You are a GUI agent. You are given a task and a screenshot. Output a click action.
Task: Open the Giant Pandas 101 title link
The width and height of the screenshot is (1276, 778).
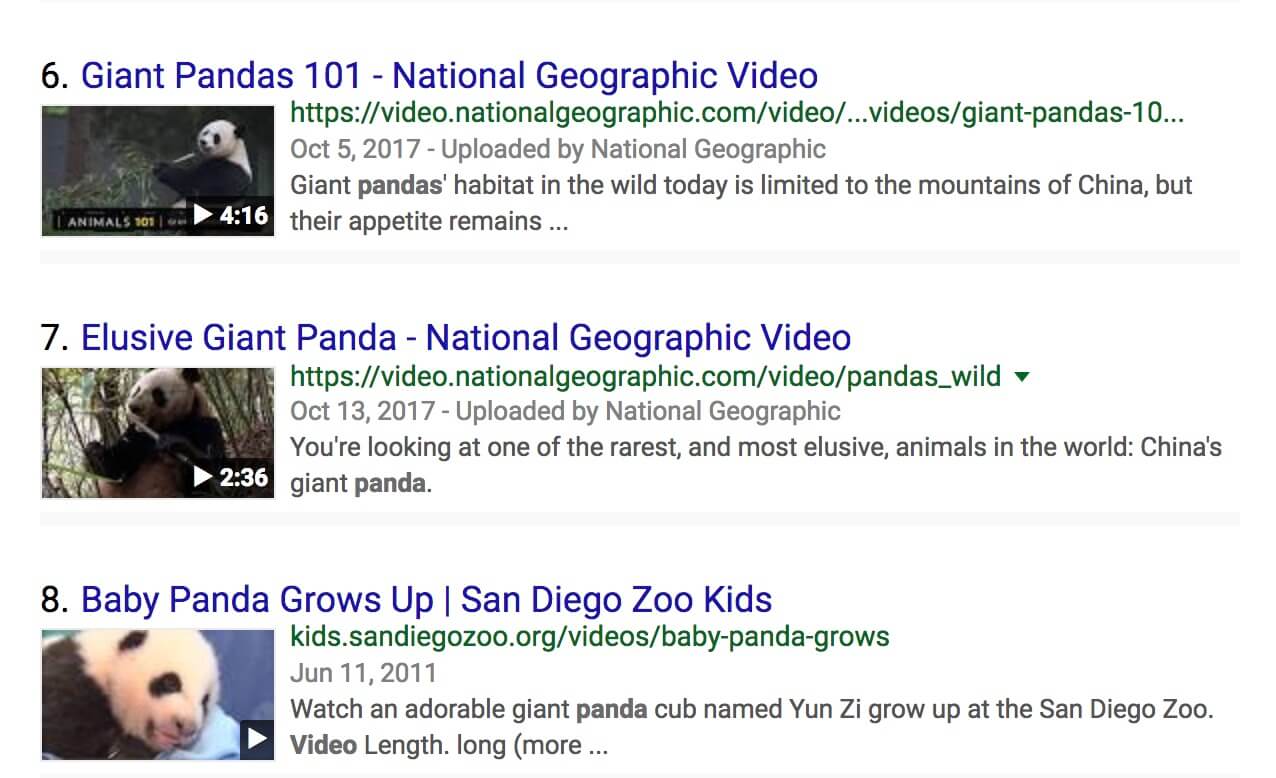pos(449,76)
